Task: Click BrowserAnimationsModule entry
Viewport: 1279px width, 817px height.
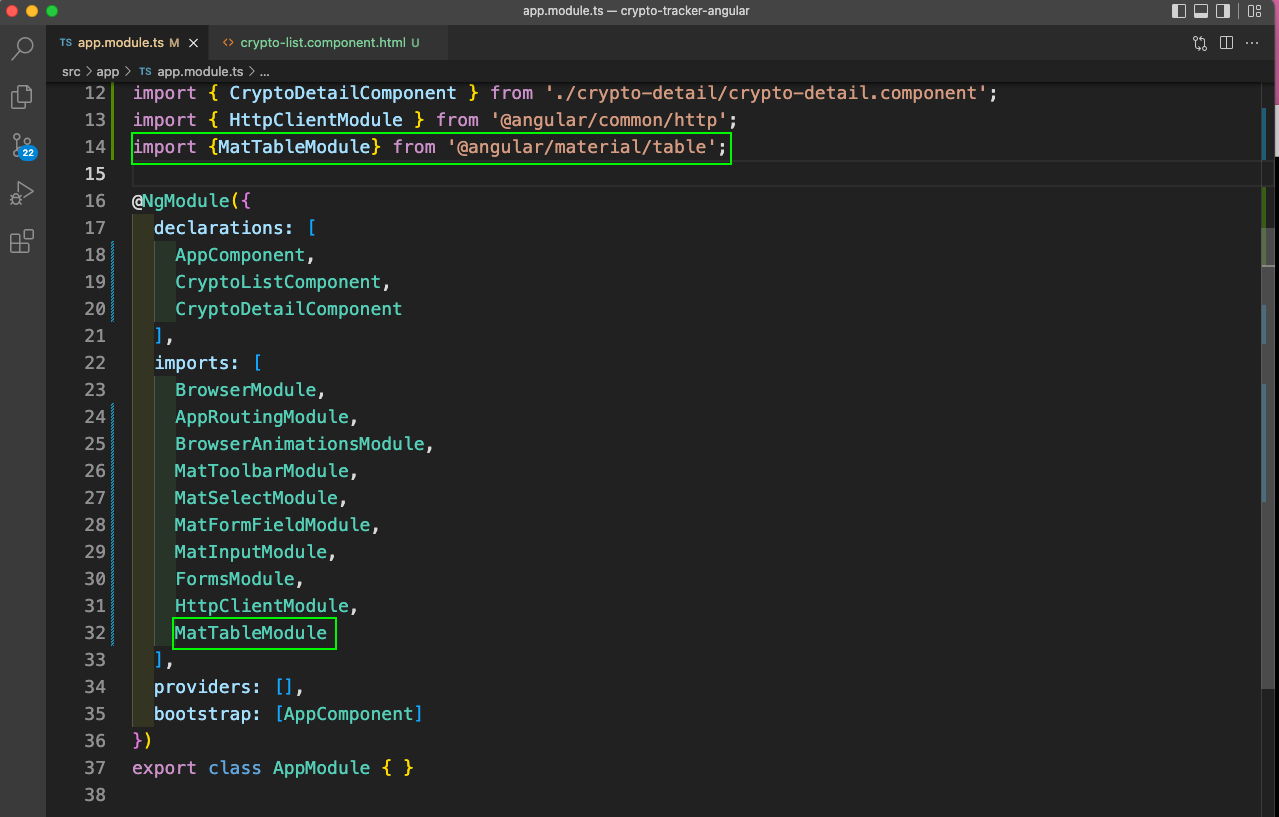Action: (x=300, y=444)
